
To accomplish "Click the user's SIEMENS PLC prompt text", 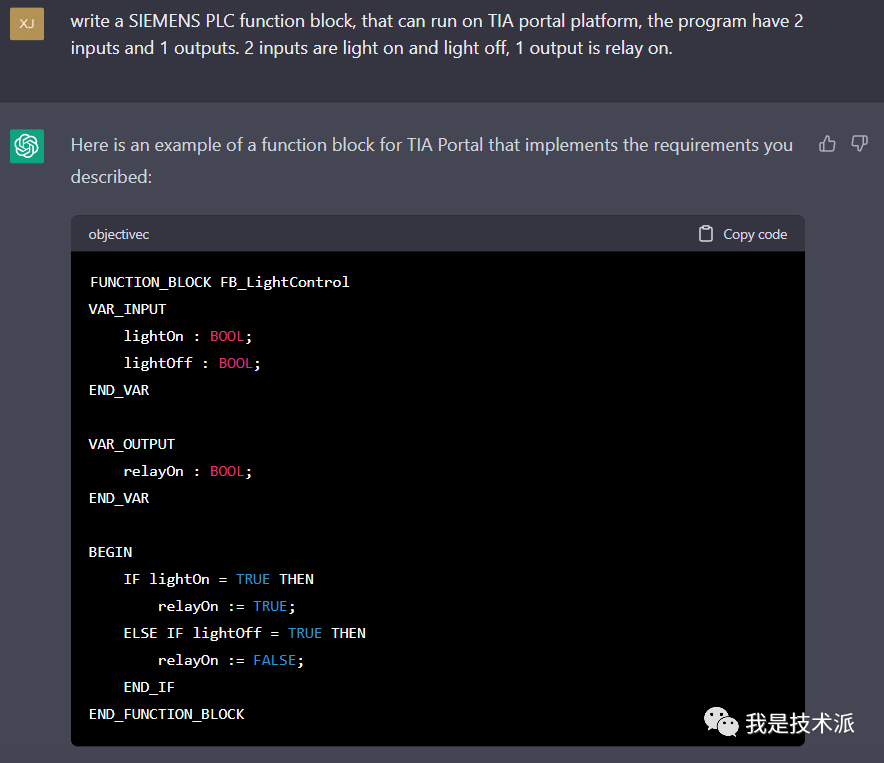I will pyautogui.click(x=437, y=34).
